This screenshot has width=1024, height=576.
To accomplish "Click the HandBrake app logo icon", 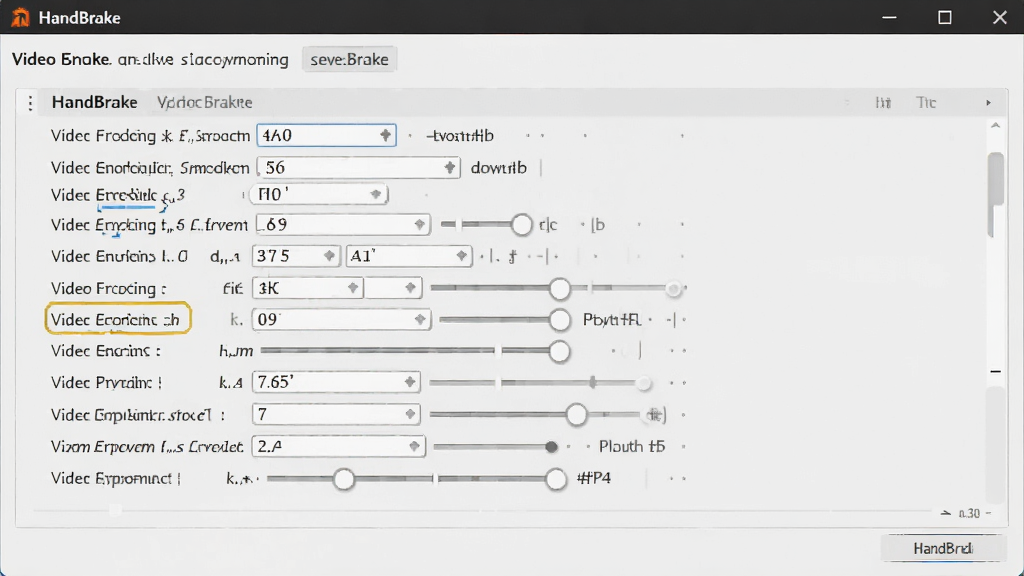I will click(20, 17).
